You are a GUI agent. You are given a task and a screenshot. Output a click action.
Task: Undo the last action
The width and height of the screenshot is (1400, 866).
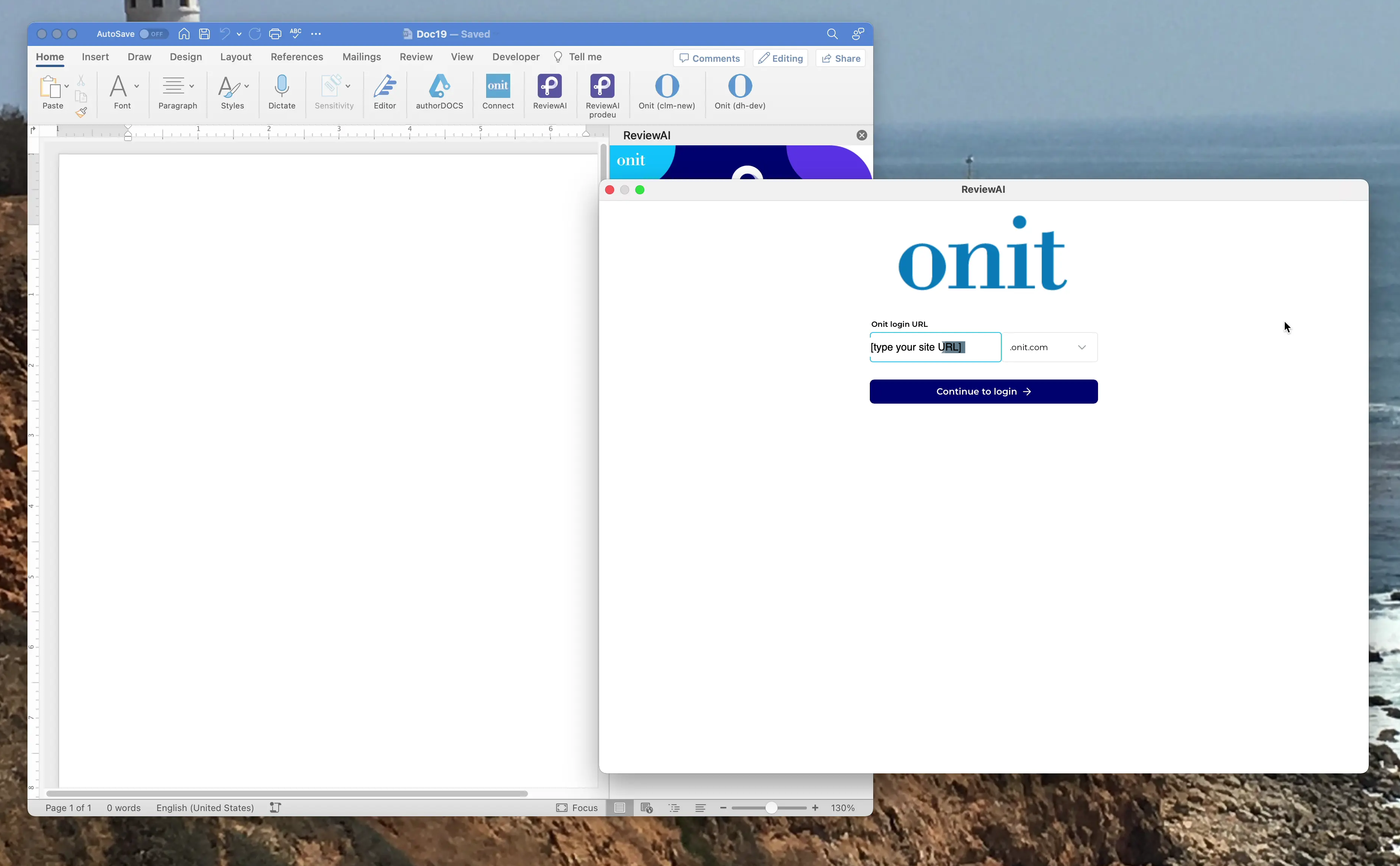(224, 34)
